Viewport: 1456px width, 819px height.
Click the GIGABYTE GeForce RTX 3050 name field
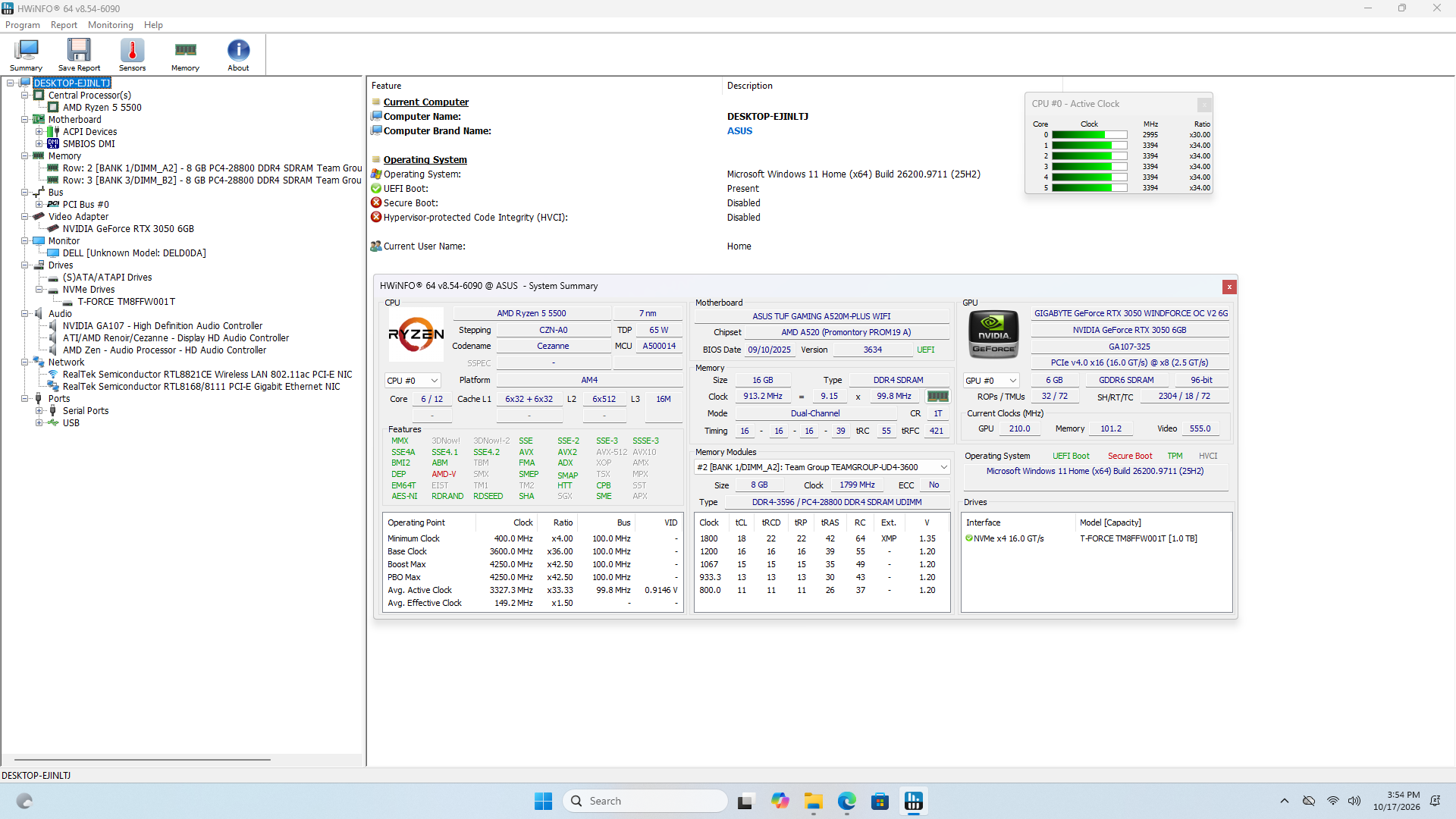click(1131, 313)
